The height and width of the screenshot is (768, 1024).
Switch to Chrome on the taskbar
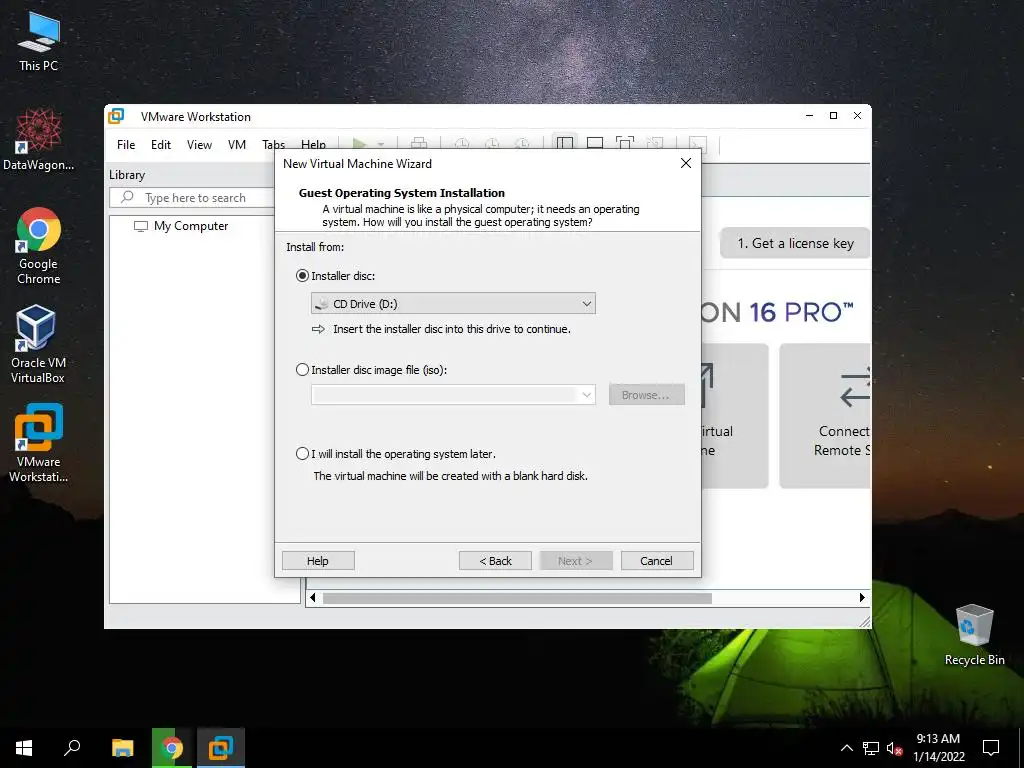click(172, 748)
